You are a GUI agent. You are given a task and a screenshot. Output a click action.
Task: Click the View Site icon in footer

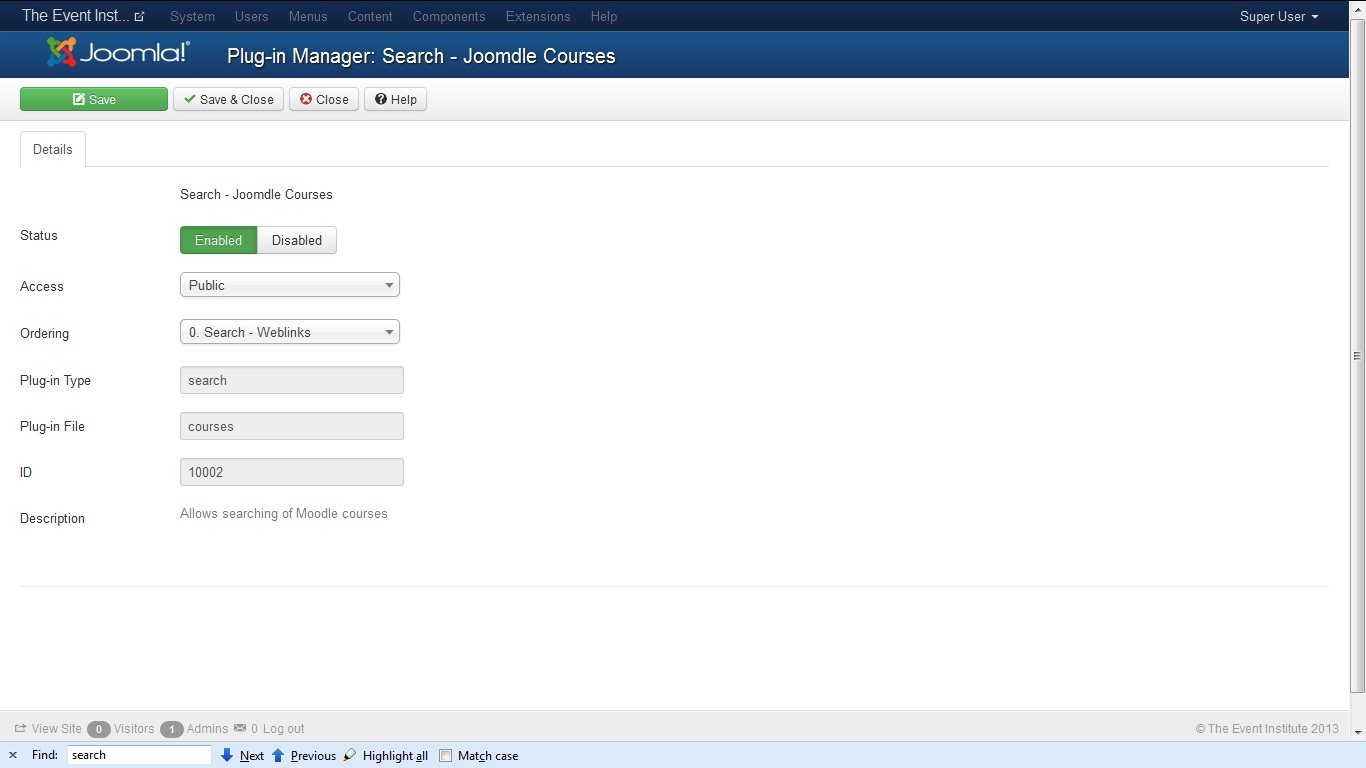click(20, 729)
